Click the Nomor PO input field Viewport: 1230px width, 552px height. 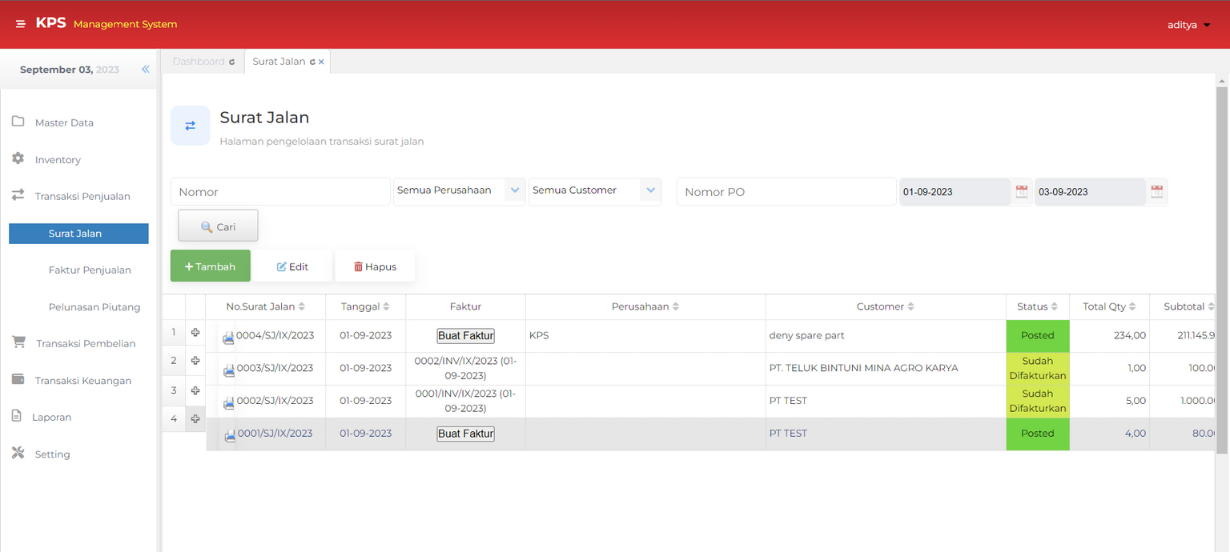786,192
